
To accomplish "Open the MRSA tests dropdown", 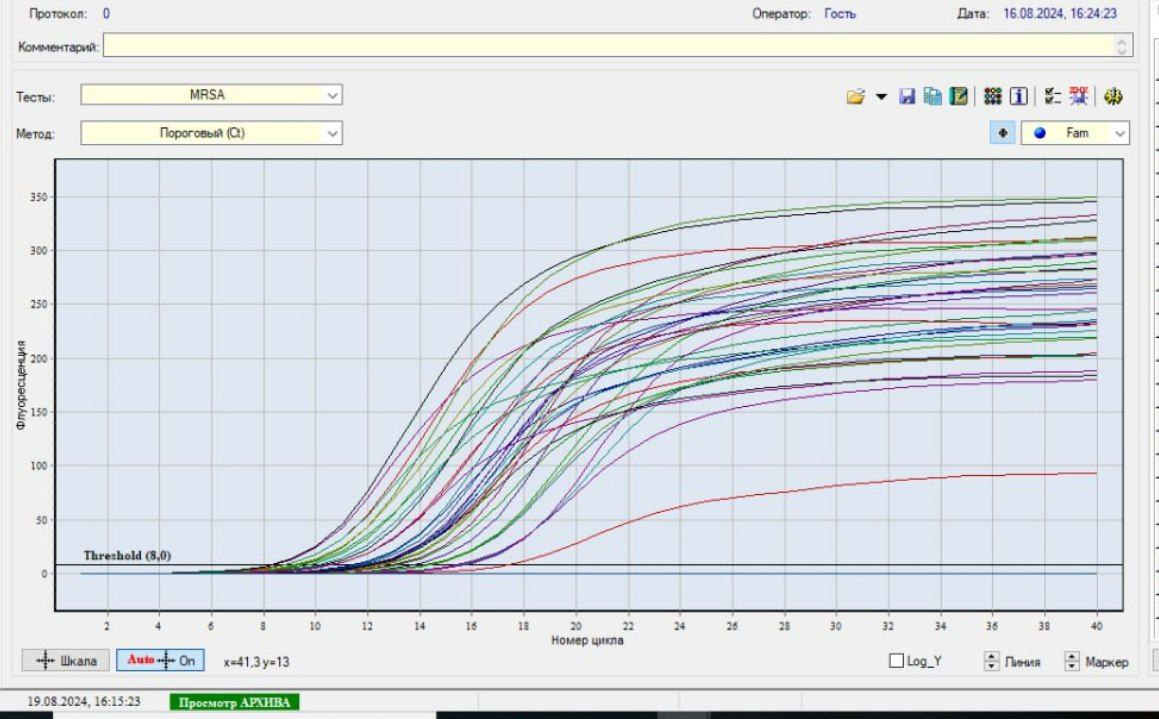I will 211,95.
